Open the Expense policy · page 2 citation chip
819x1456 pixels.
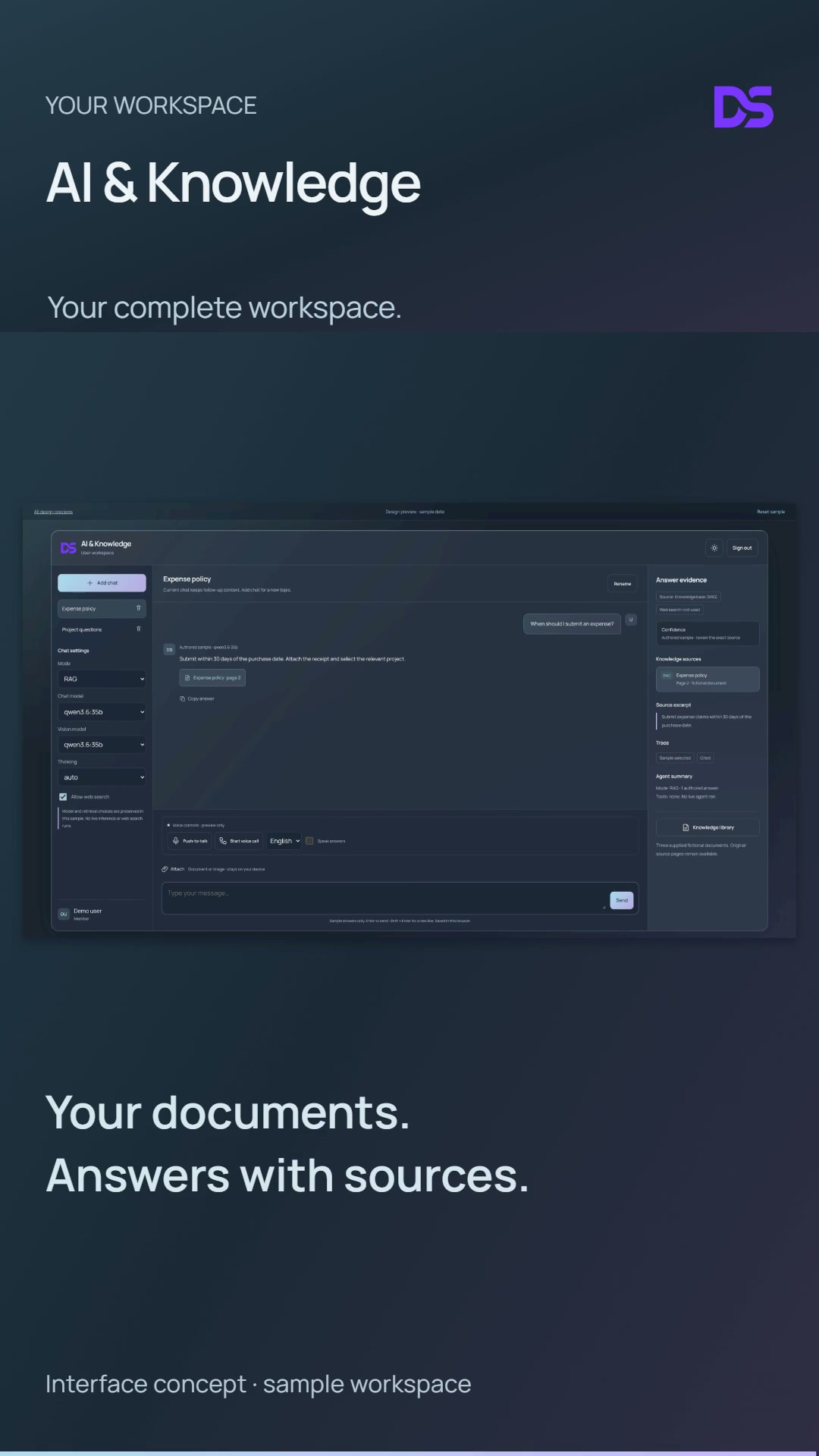pos(212,678)
